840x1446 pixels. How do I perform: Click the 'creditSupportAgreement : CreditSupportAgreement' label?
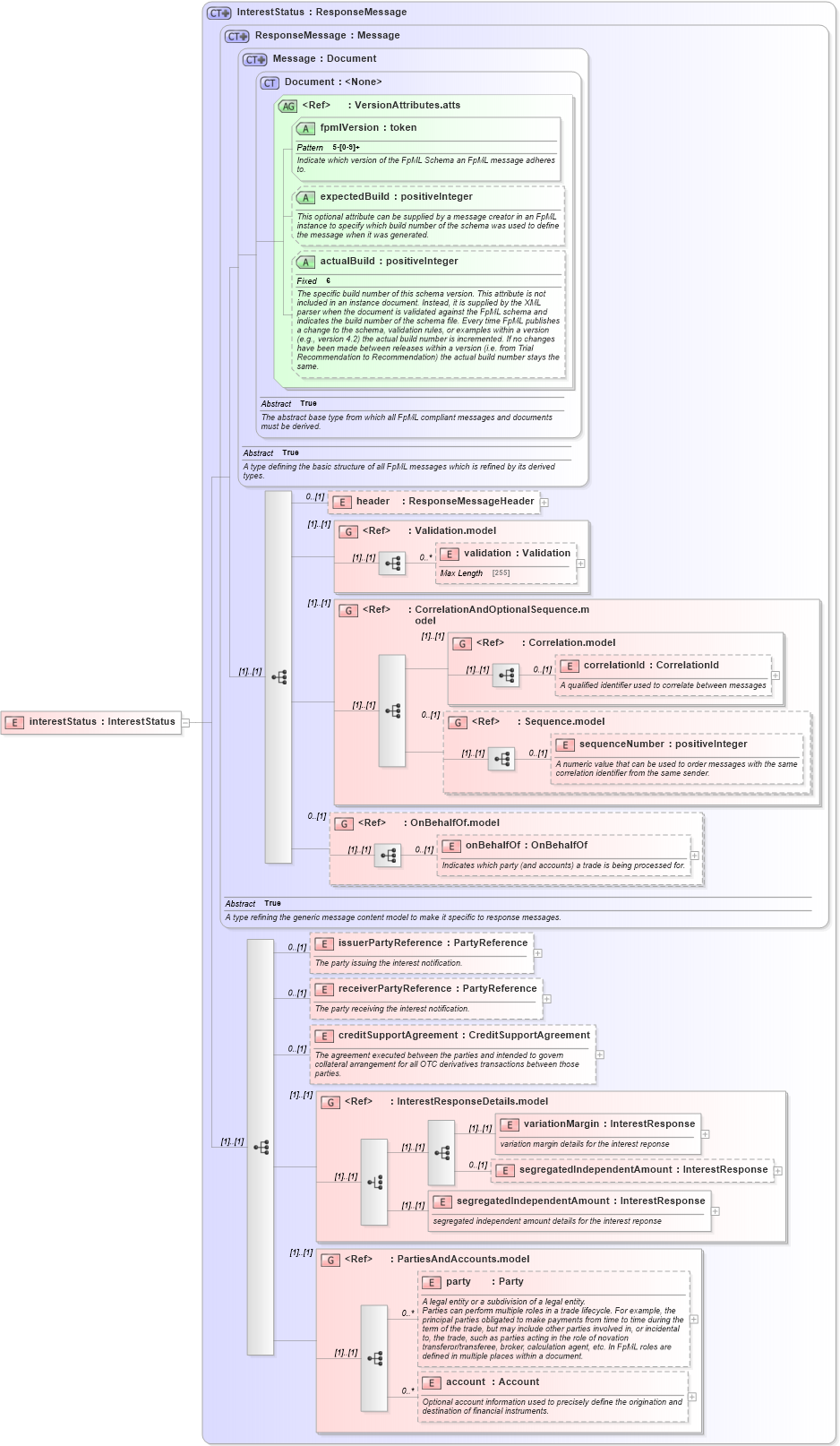464,1036
